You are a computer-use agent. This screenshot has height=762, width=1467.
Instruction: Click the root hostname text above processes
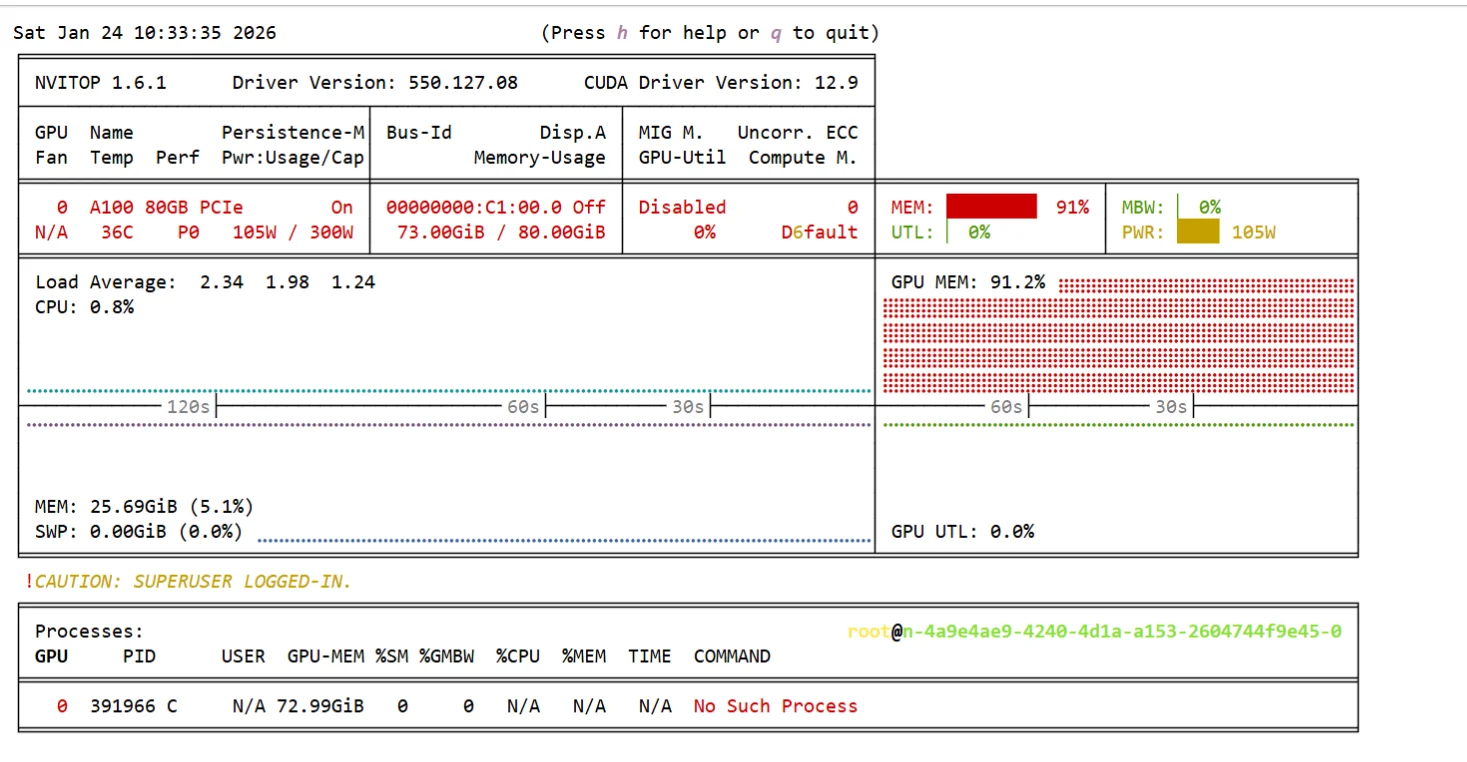[x=864, y=631]
